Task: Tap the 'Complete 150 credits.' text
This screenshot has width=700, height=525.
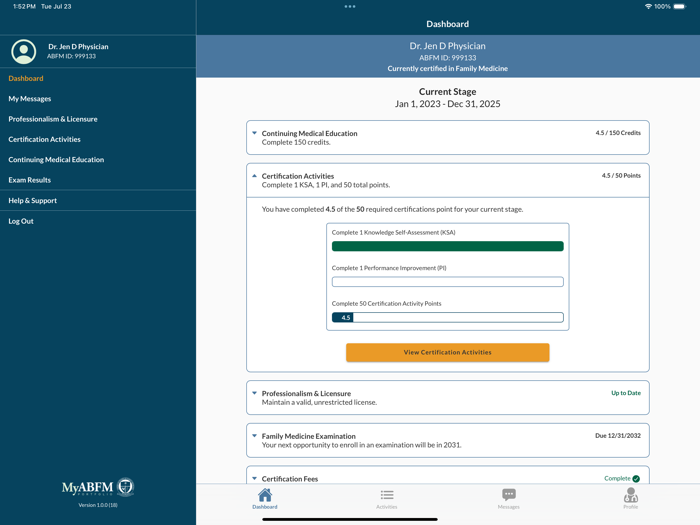Action: (x=296, y=142)
